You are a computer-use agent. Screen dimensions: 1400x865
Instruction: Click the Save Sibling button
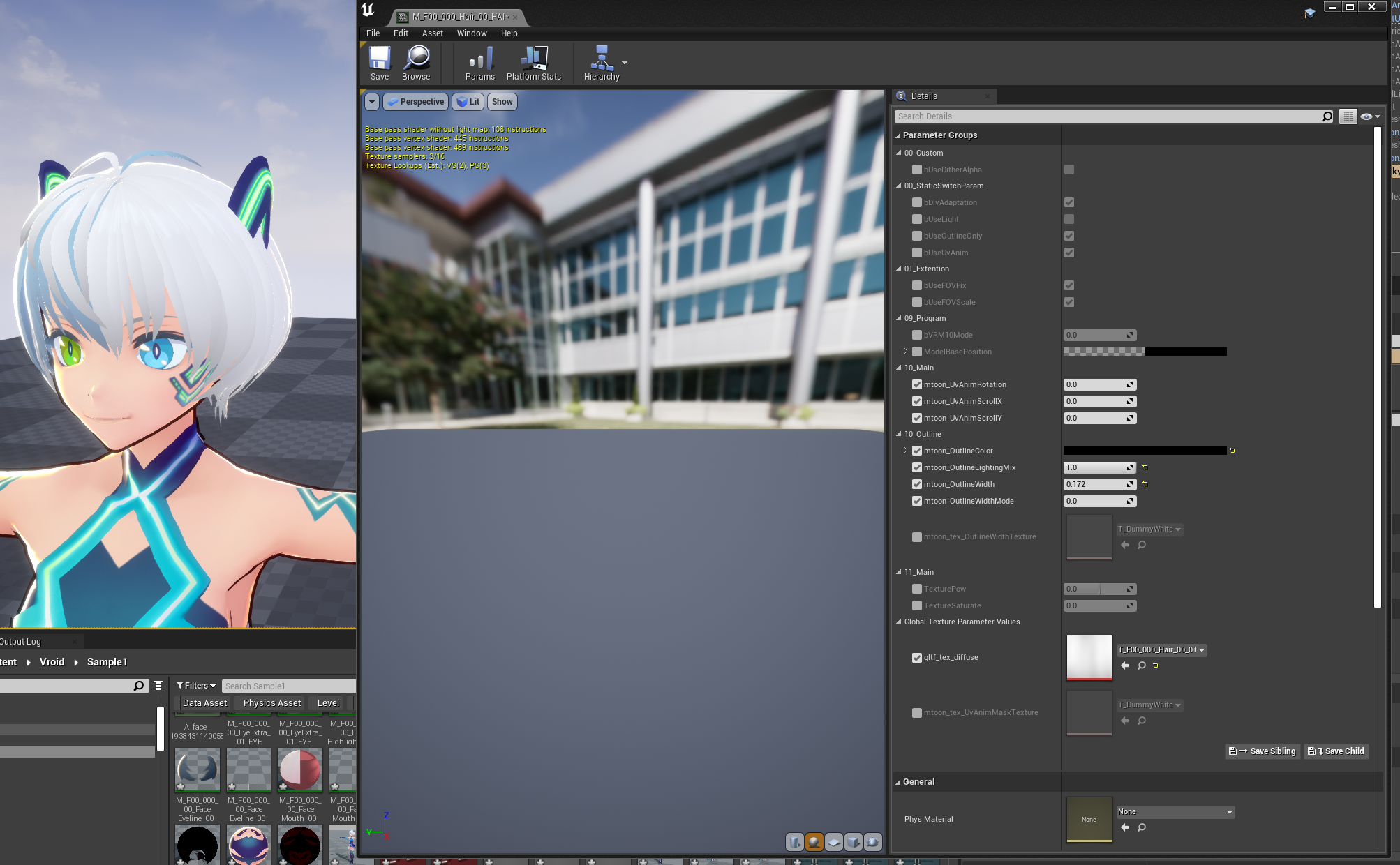tap(1263, 751)
